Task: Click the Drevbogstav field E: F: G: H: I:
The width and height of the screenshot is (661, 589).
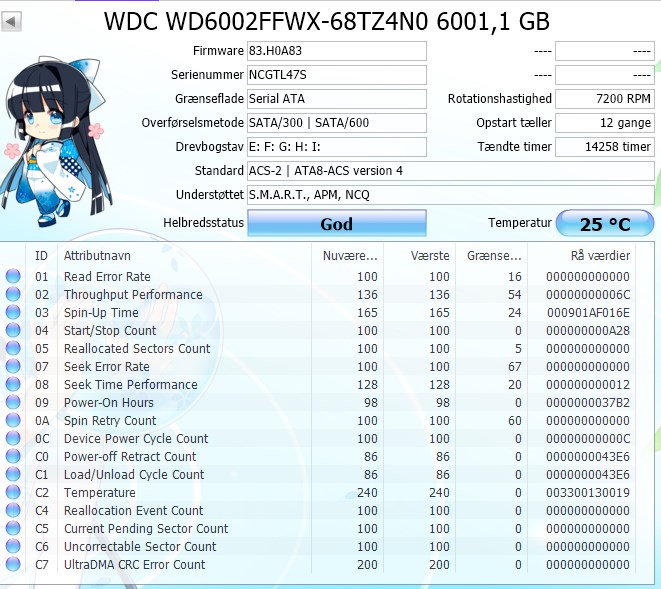Action: tap(337, 147)
